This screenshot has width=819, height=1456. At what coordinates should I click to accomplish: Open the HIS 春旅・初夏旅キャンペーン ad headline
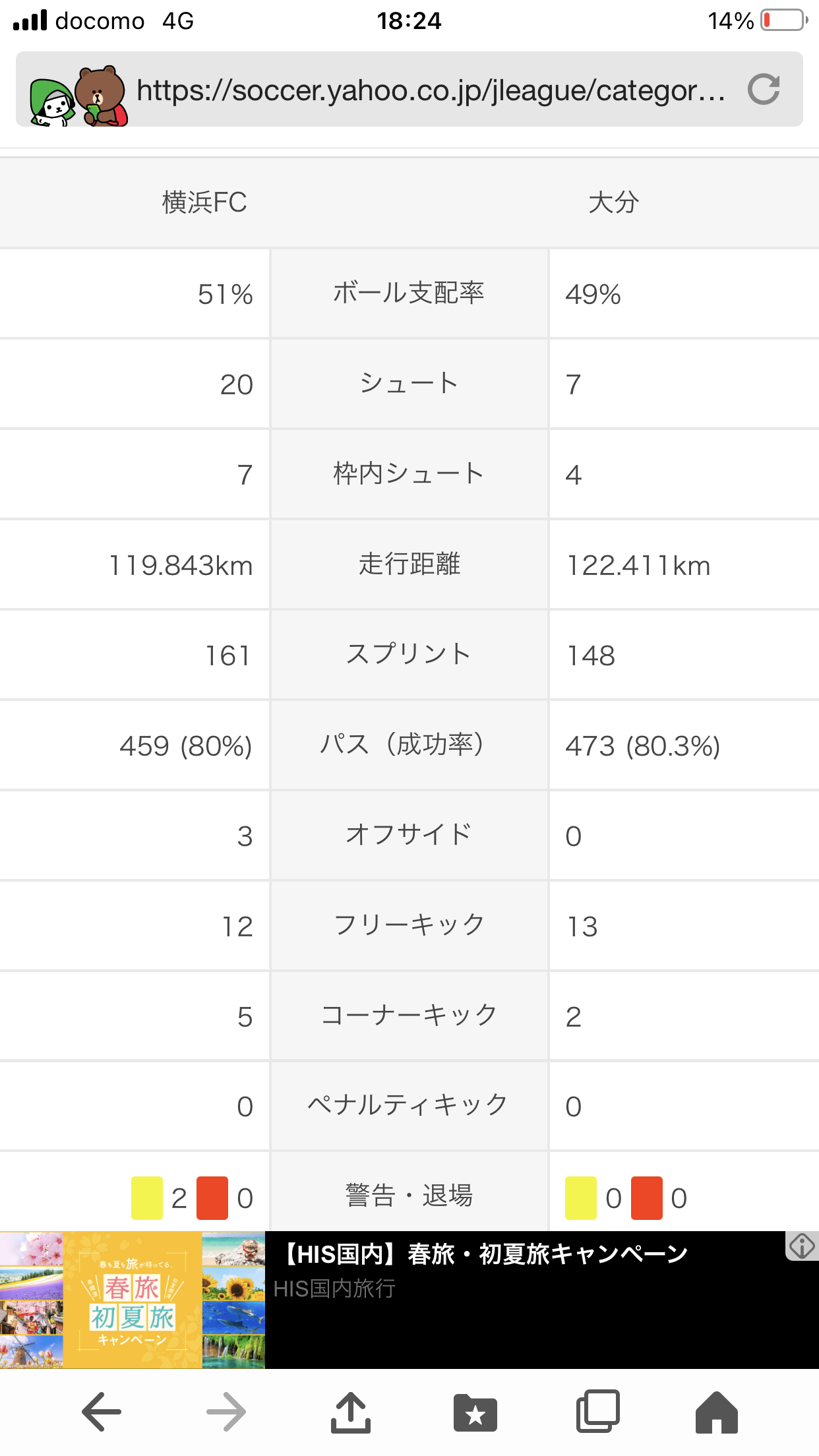(485, 1254)
